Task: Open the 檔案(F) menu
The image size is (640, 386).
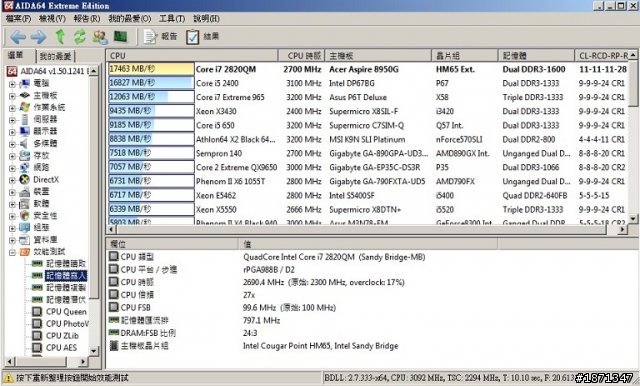Action: point(18,19)
